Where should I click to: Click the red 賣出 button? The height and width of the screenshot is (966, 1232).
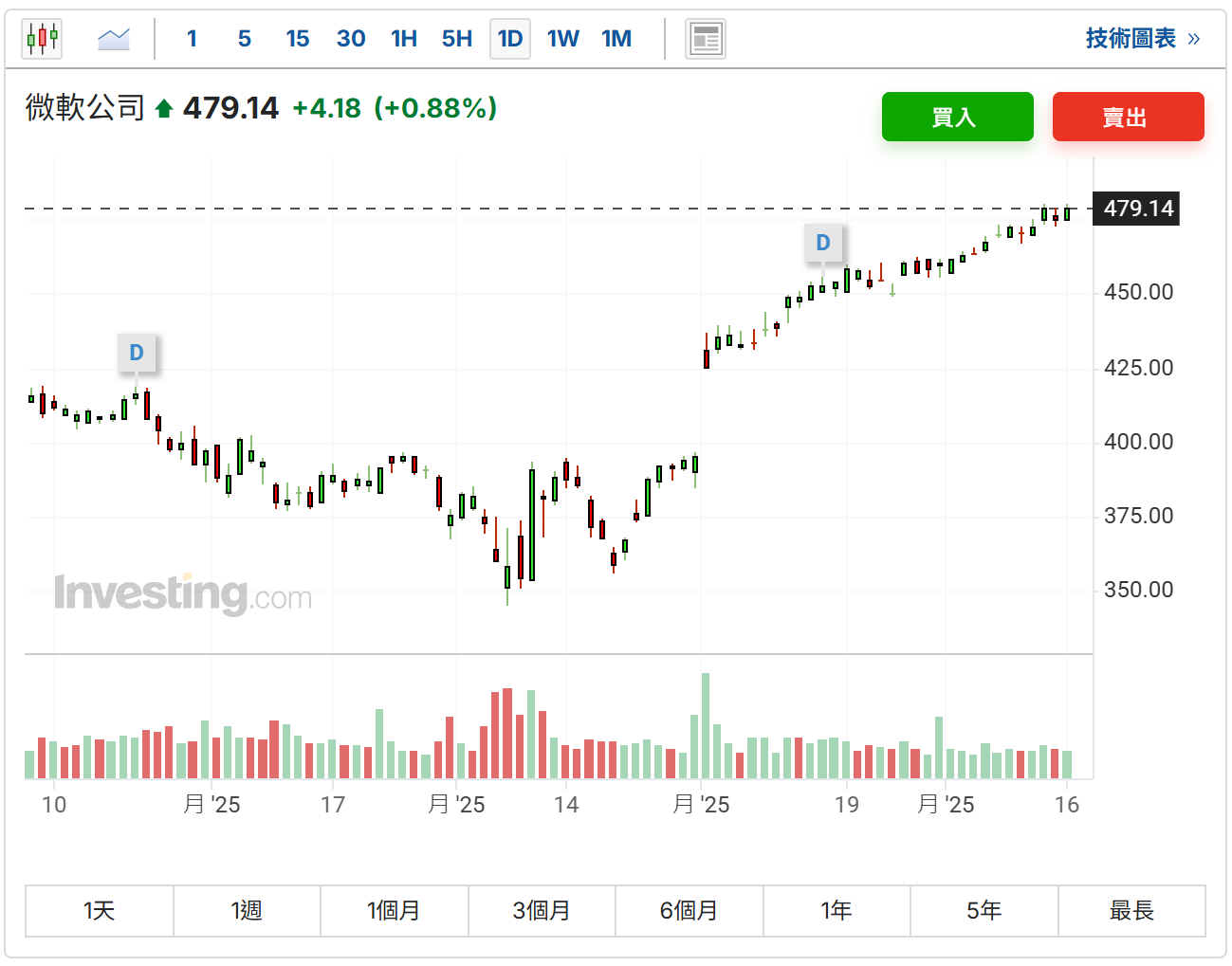tap(1128, 117)
